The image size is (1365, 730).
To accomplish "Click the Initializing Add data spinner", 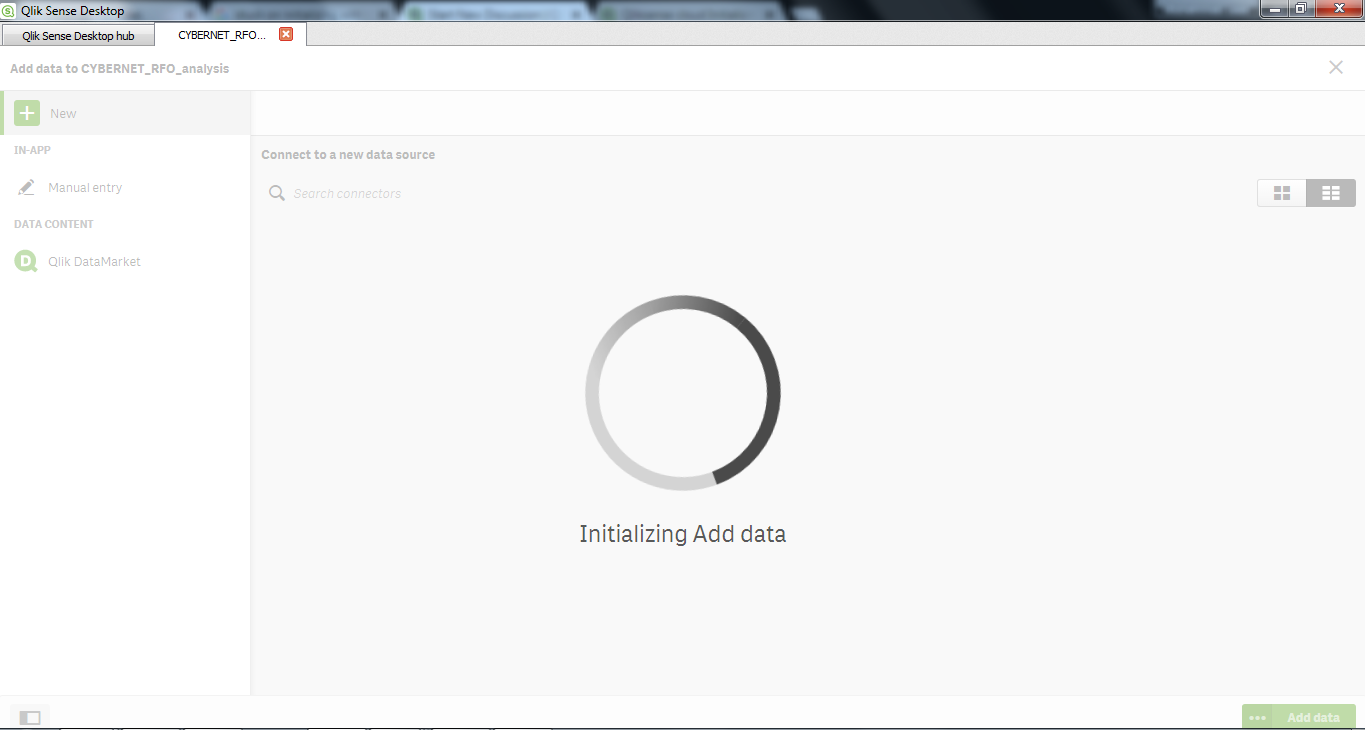I will [x=683, y=393].
